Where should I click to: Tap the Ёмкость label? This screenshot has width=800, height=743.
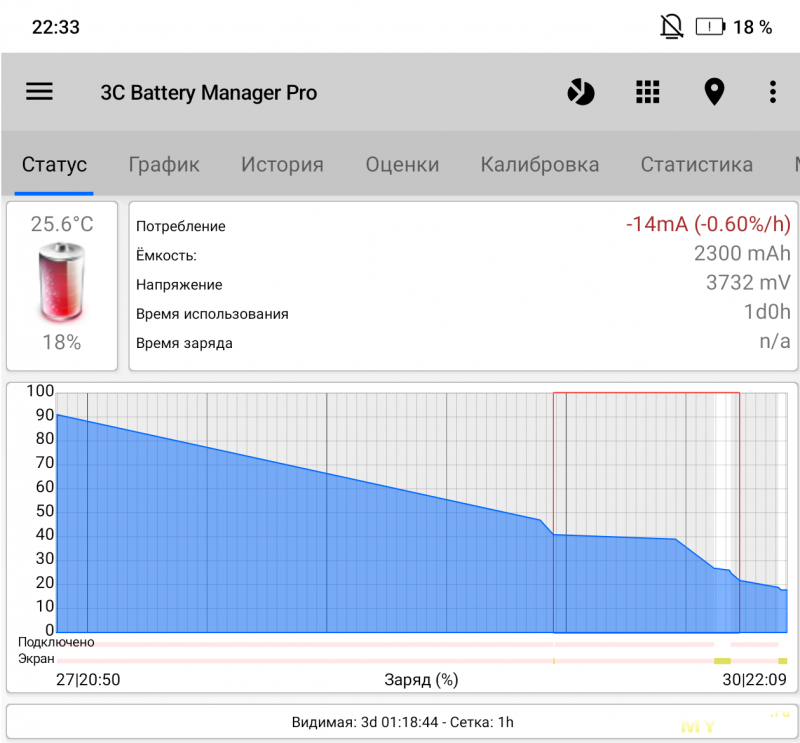pos(166,255)
